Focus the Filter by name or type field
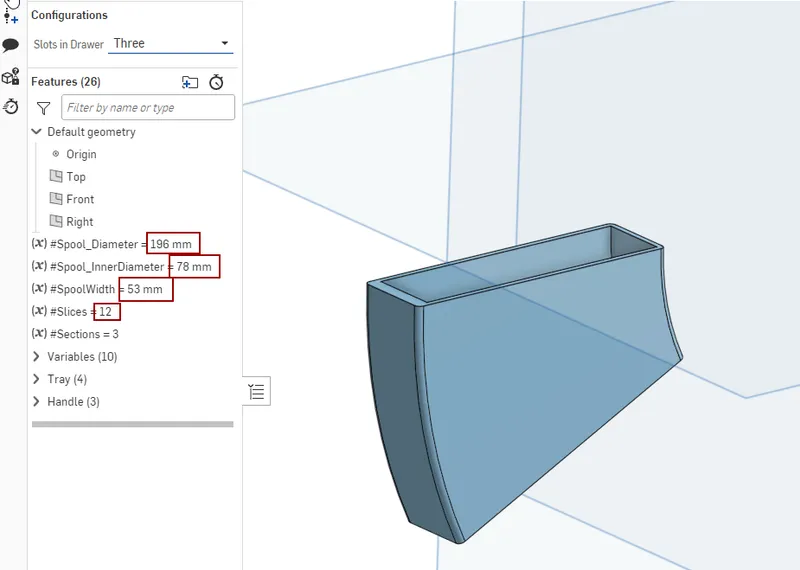 click(x=148, y=107)
